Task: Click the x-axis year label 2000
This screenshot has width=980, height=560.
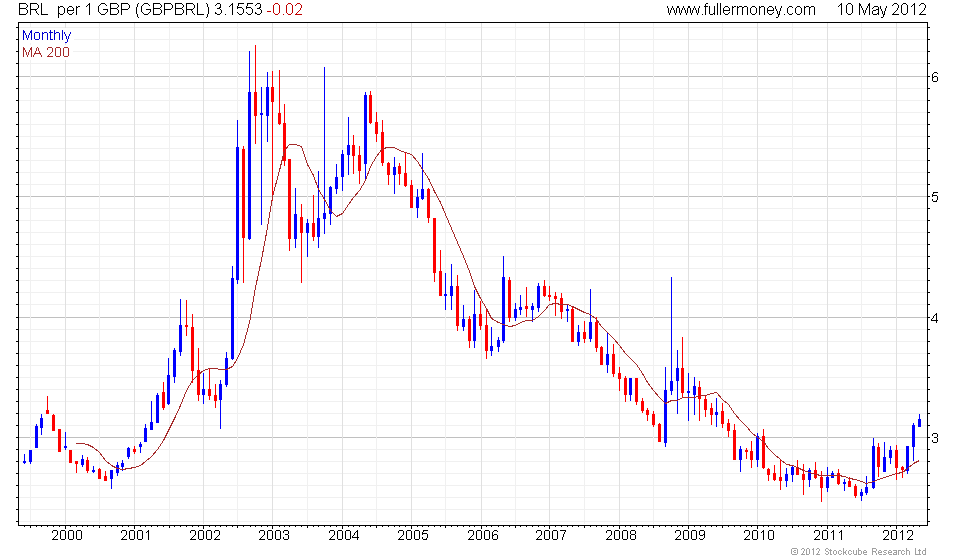Action: point(67,535)
